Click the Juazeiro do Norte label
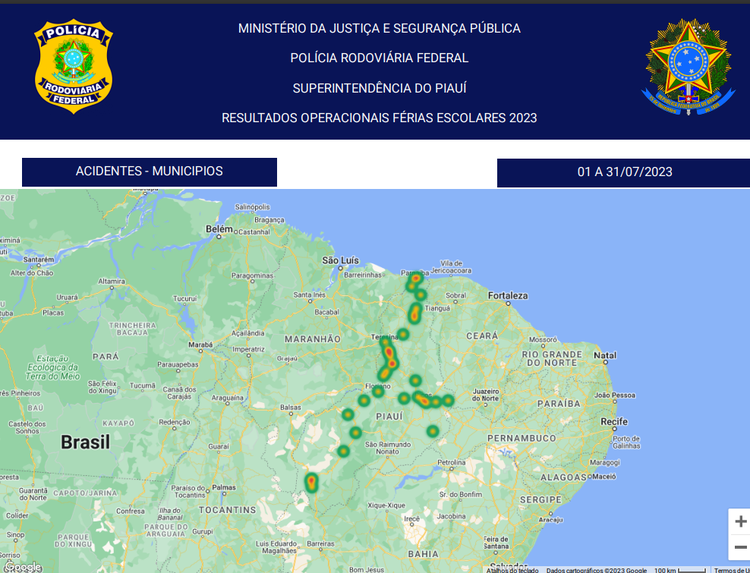Image resolution: width=750 pixels, height=573 pixels. (x=486, y=395)
